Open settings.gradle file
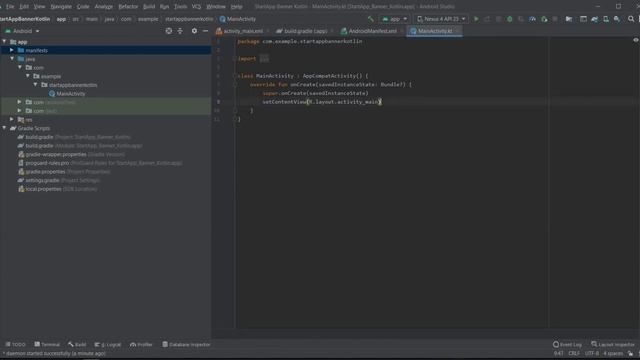640x360 pixels. click(58, 180)
